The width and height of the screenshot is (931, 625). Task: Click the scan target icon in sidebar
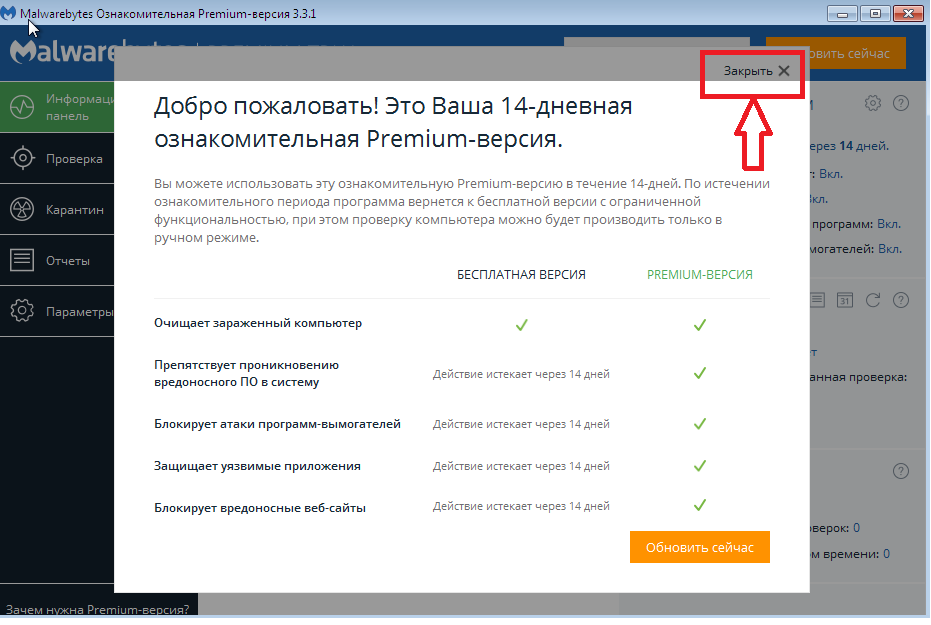(x=23, y=158)
